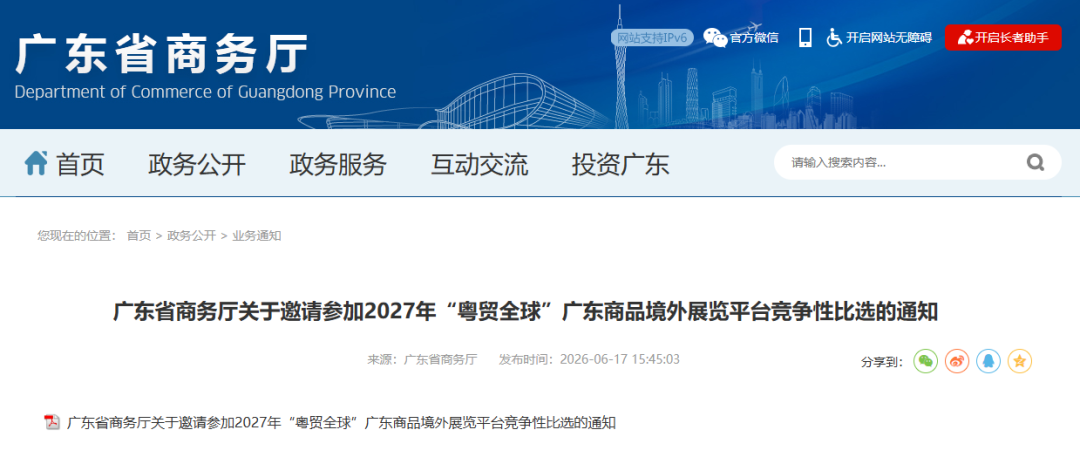The image size is (1080, 464).
Task: Click the 广东省商务厅 site logo
Action: [163, 54]
